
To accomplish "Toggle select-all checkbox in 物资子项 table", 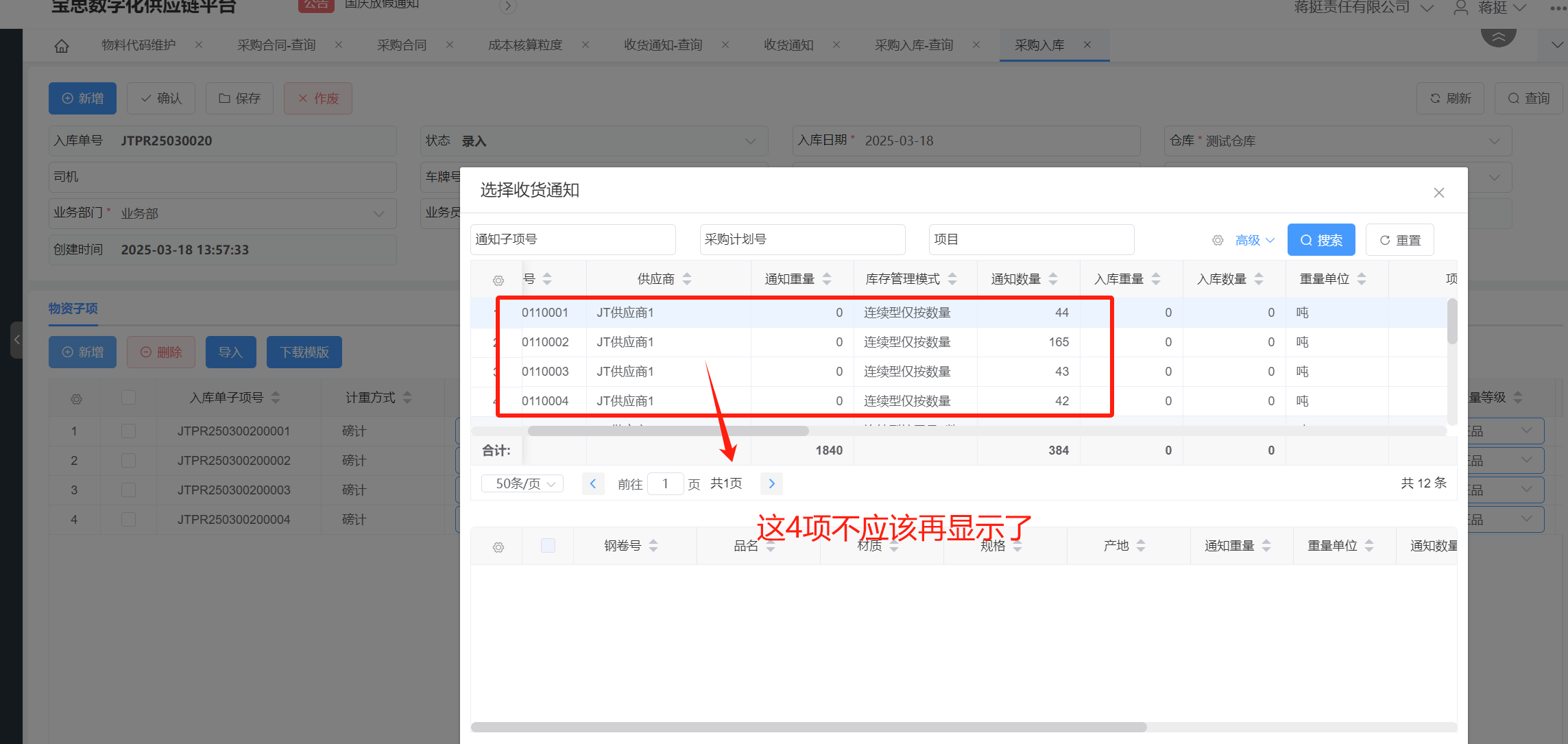I will [x=128, y=398].
